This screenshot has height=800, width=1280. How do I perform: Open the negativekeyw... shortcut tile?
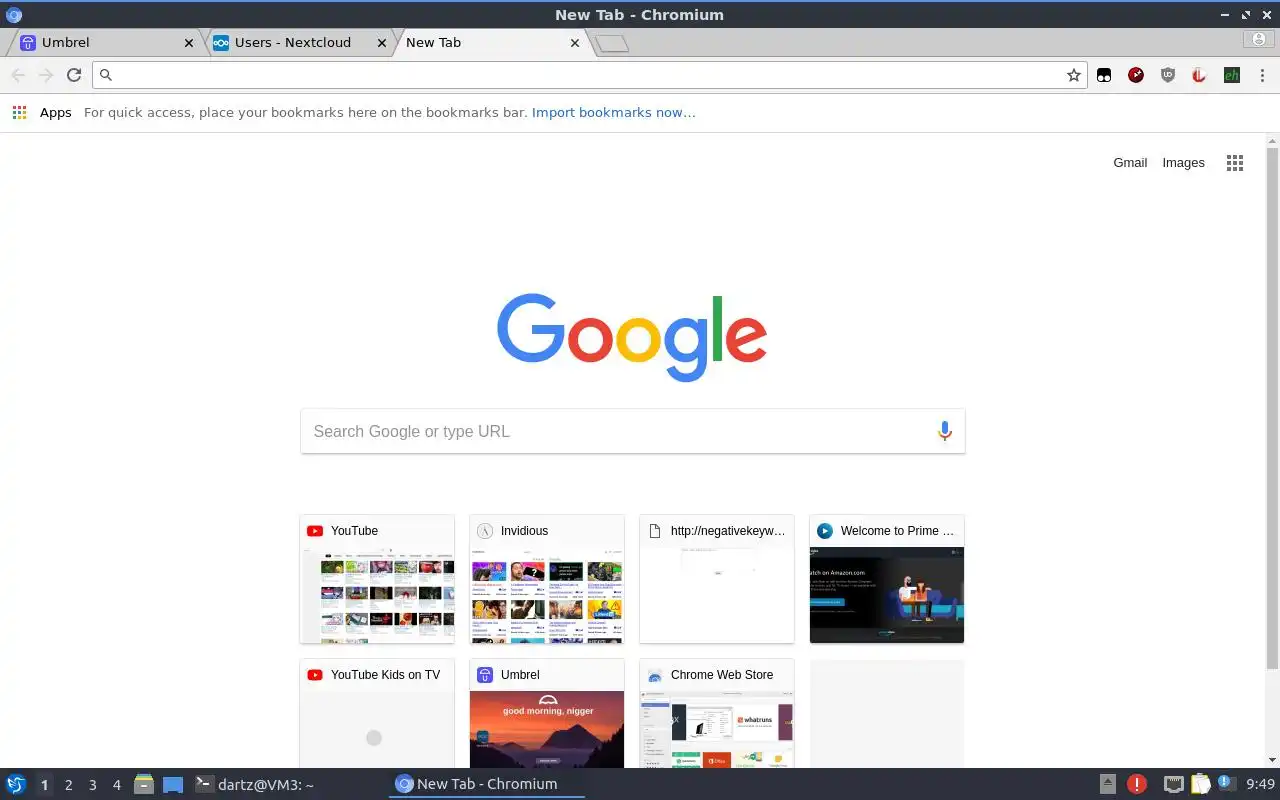(717, 579)
